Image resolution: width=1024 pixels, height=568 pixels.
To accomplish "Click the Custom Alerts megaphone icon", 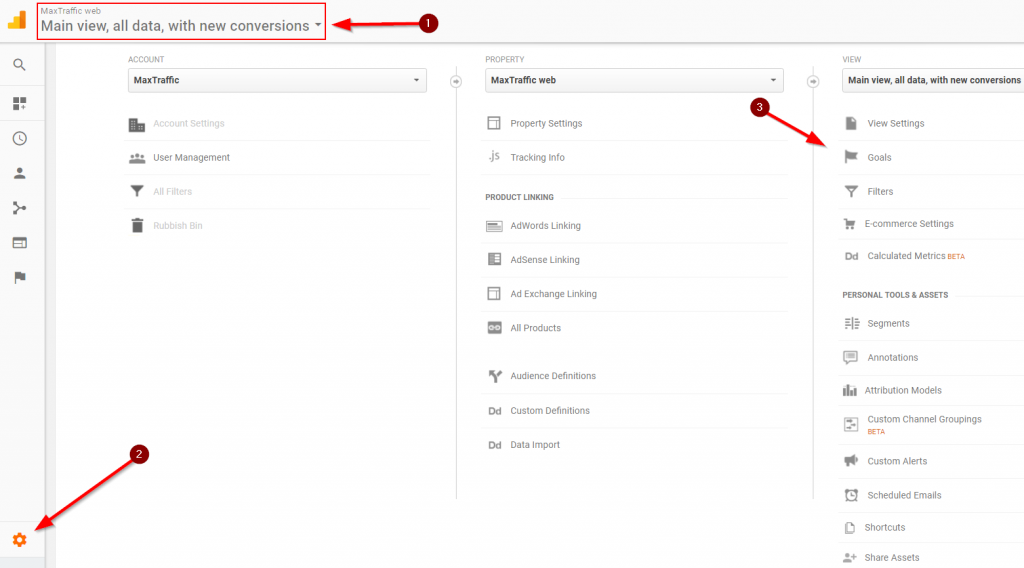I will [851, 460].
